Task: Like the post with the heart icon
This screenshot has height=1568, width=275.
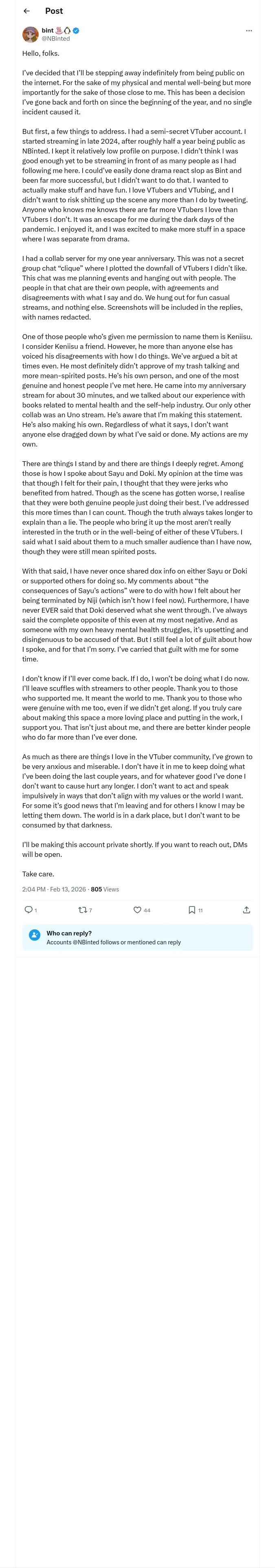Action: [137, 909]
